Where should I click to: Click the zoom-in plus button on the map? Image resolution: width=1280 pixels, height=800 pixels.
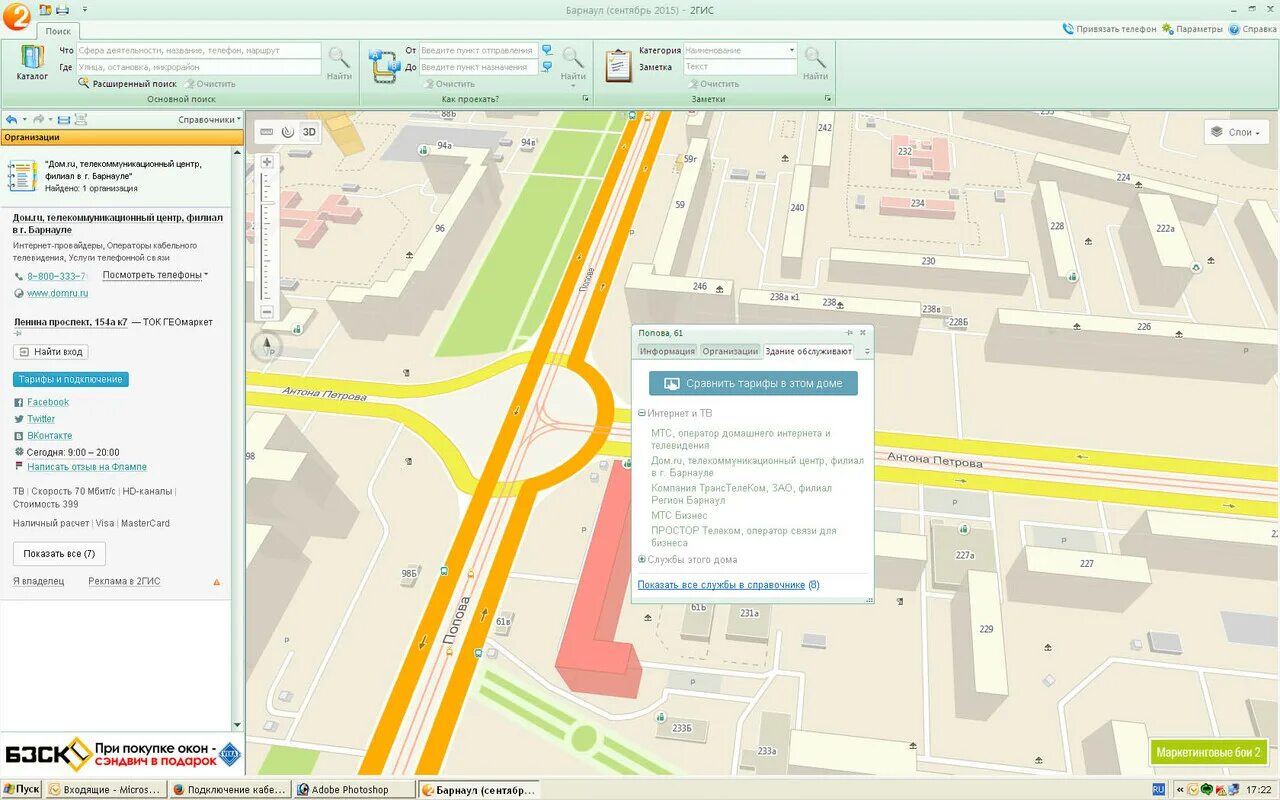pyautogui.click(x=267, y=162)
